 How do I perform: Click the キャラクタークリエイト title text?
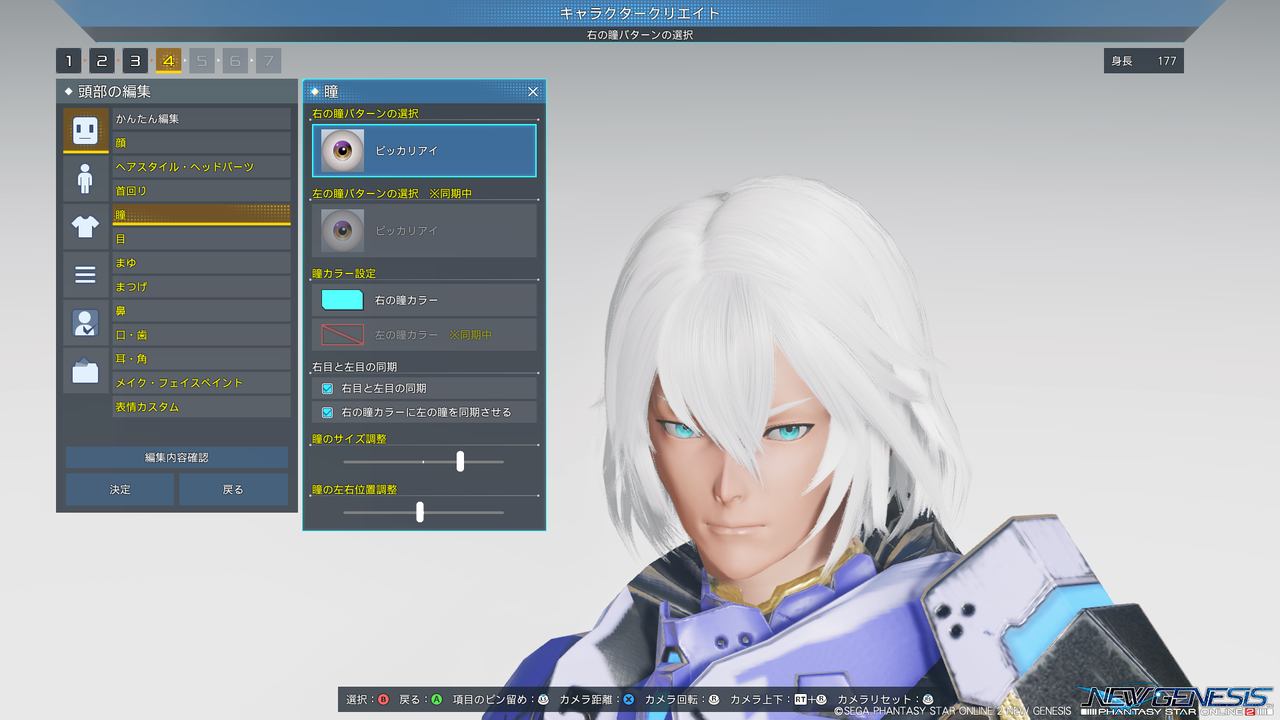point(640,13)
